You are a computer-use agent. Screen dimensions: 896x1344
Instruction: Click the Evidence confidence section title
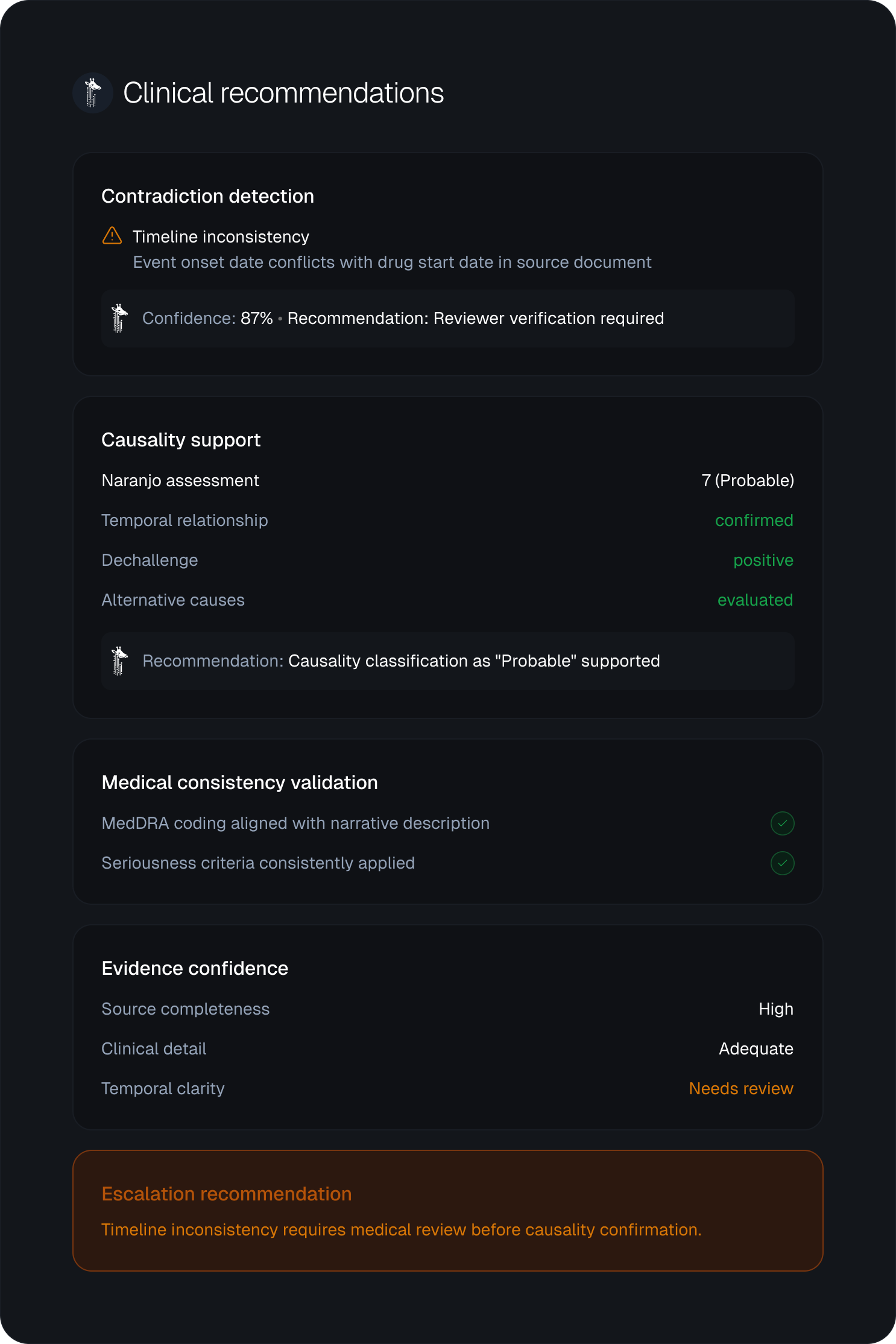pos(195,969)
